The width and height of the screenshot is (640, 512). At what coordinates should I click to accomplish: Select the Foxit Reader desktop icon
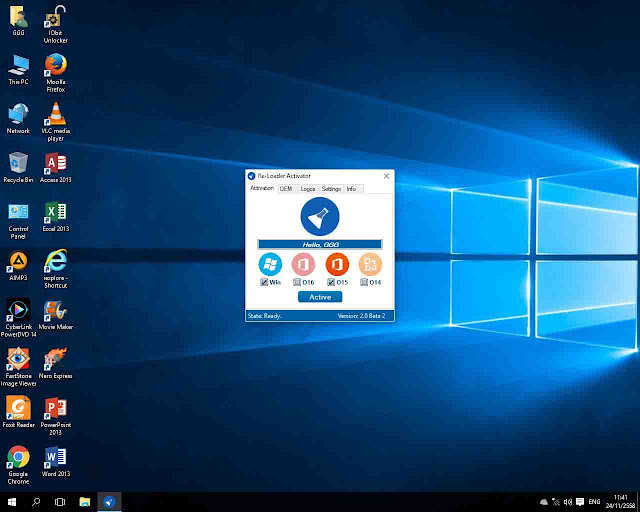point(18,412)
